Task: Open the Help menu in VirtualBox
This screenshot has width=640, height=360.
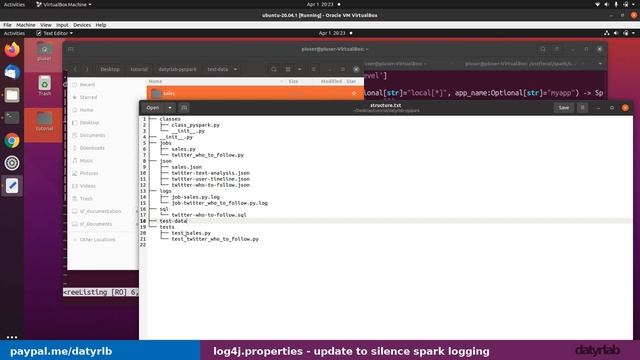Action: [101, 25]
